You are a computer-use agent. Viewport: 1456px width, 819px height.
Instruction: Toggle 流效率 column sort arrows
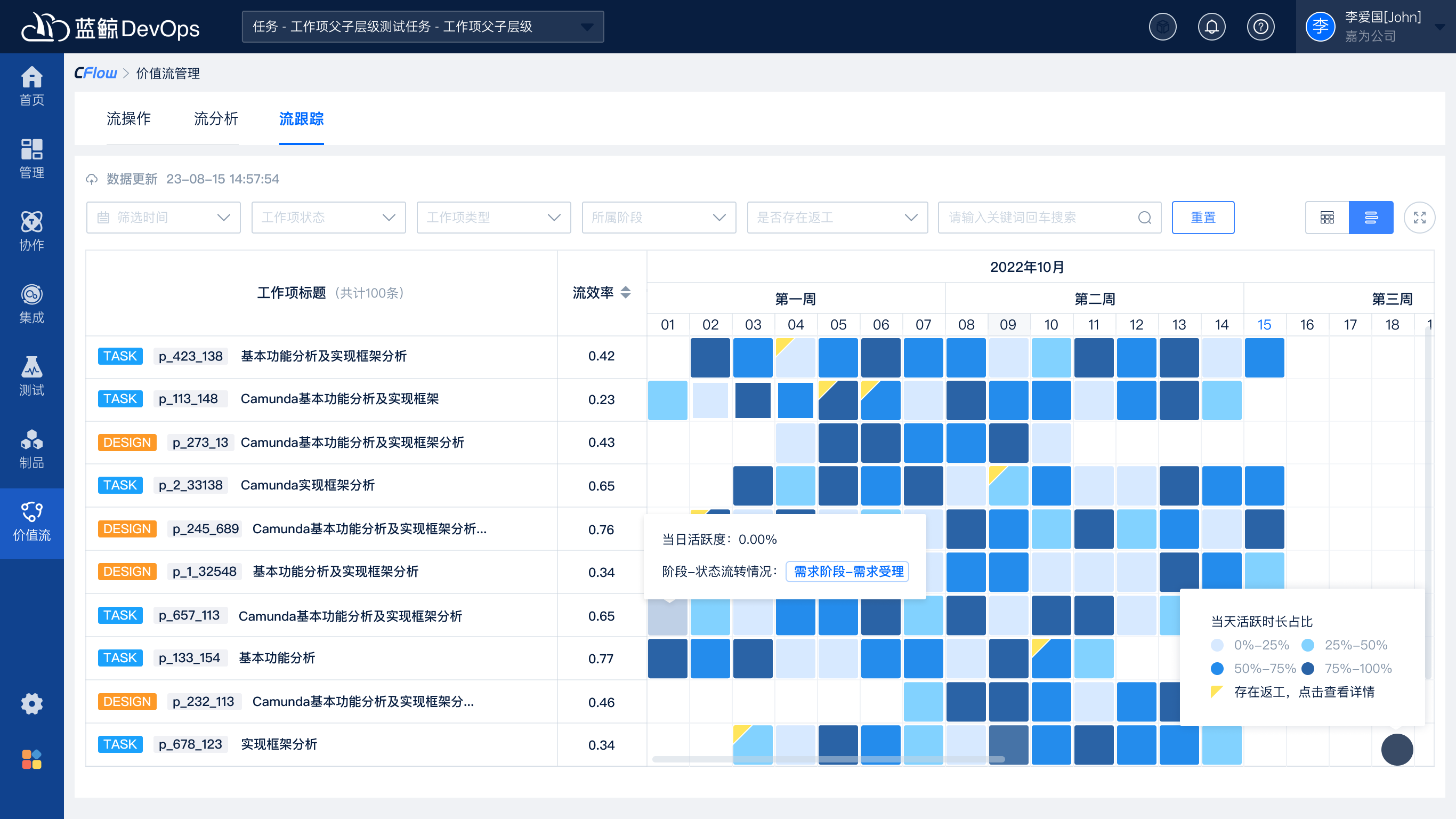pyautogui.click(x=625, y=292)
